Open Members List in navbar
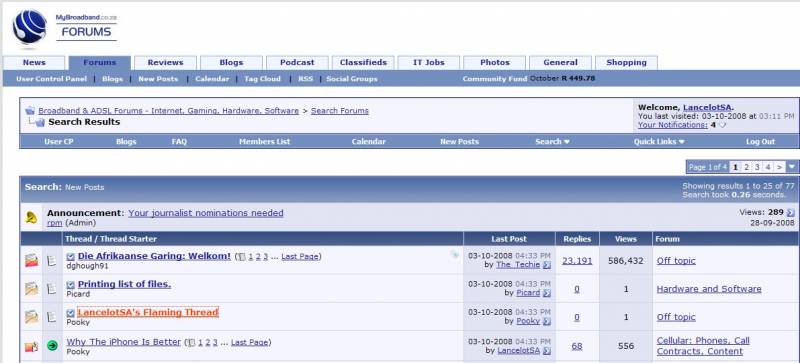Viewport: 800px width, 363px height. (264, 141)
